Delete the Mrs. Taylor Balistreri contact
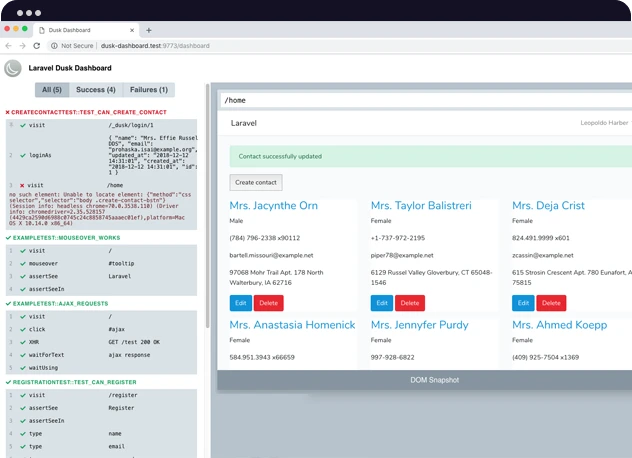Screen dimensions: 632x458 coord(410,303)
